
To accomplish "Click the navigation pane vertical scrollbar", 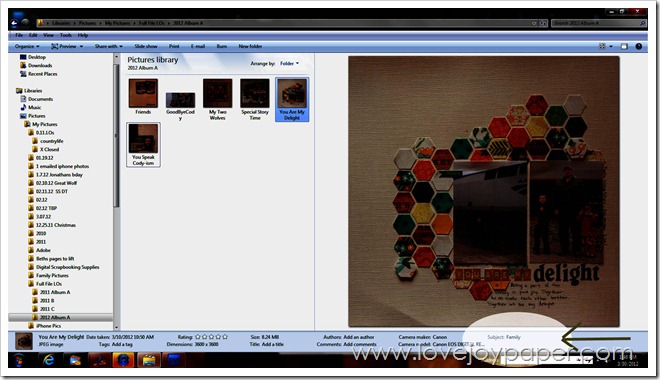I will pos(116,191).
